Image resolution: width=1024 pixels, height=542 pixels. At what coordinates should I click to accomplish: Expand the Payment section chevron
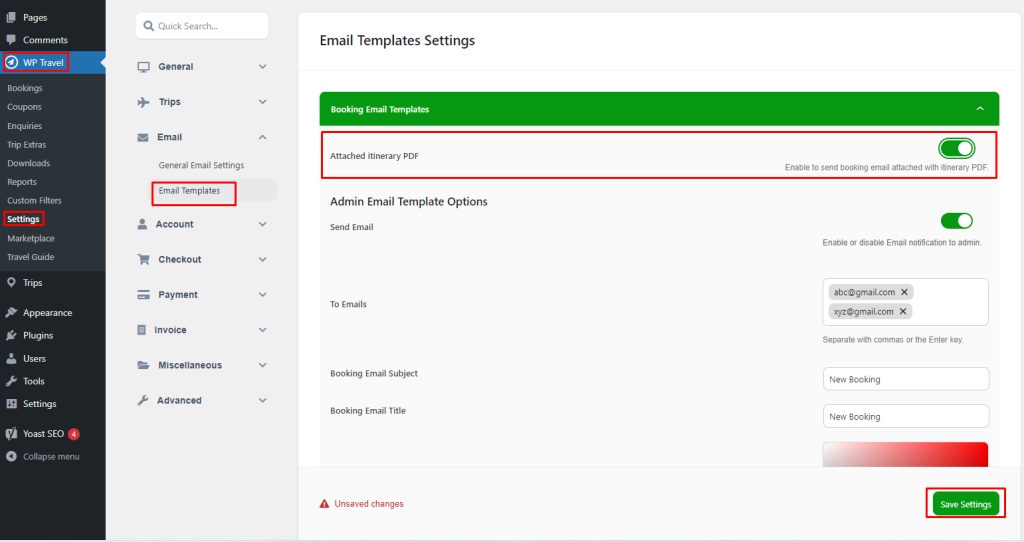pos(263,295)
